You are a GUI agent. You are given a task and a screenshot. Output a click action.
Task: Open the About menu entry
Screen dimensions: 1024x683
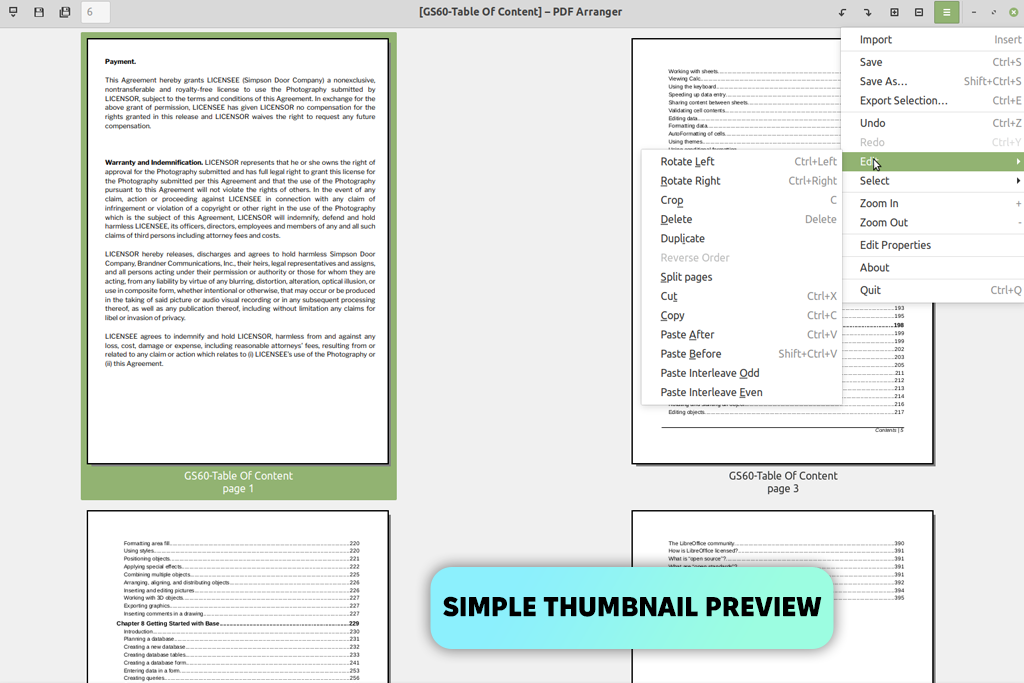[x=933, y=268]
